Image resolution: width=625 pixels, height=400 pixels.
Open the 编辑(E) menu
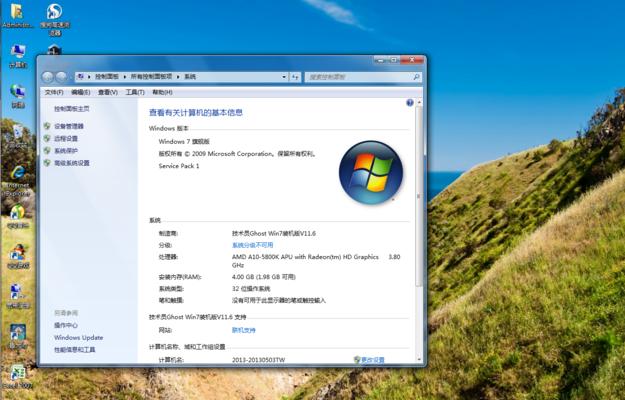point(81,92)
